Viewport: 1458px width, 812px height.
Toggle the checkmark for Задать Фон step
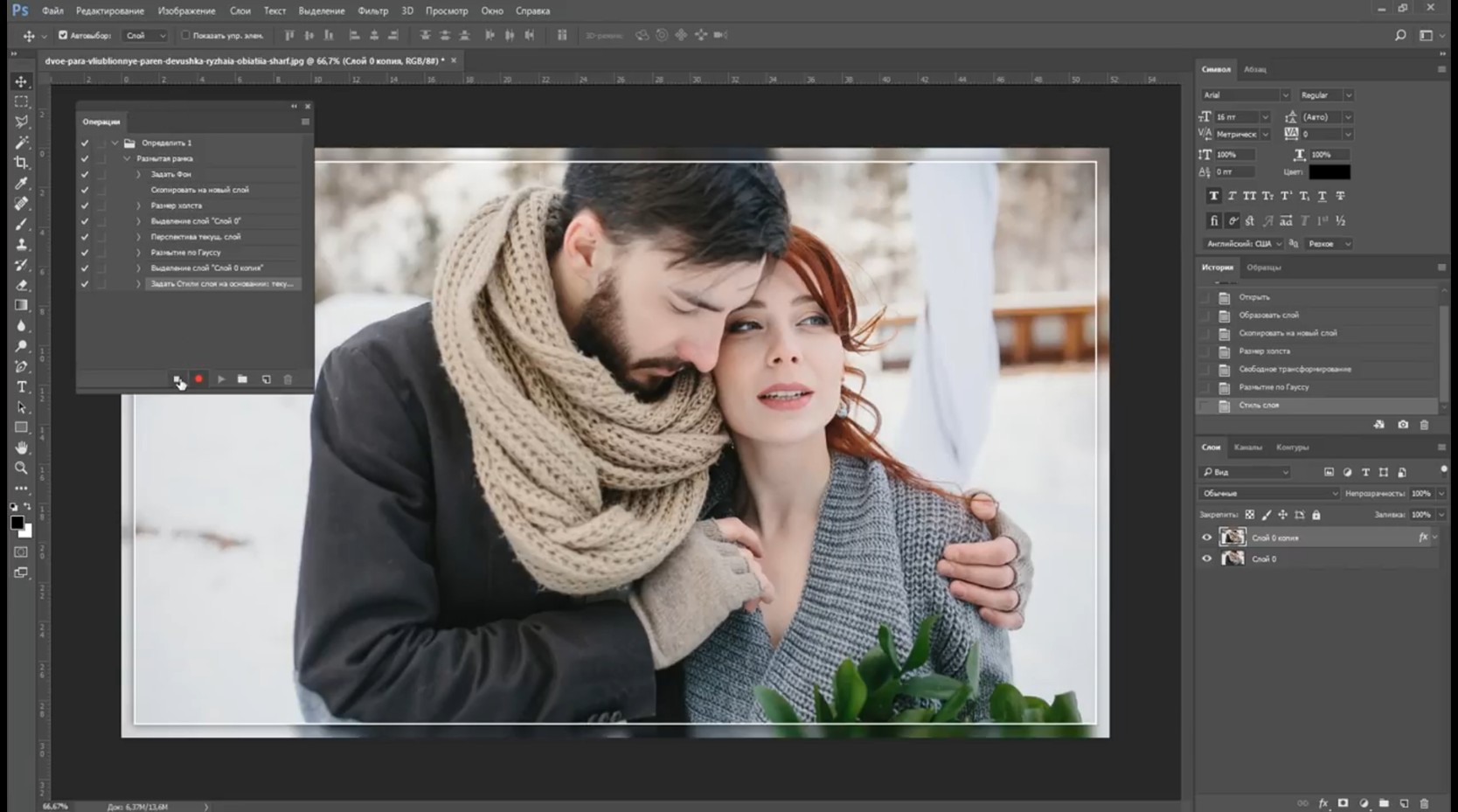(x=85, y=174)
